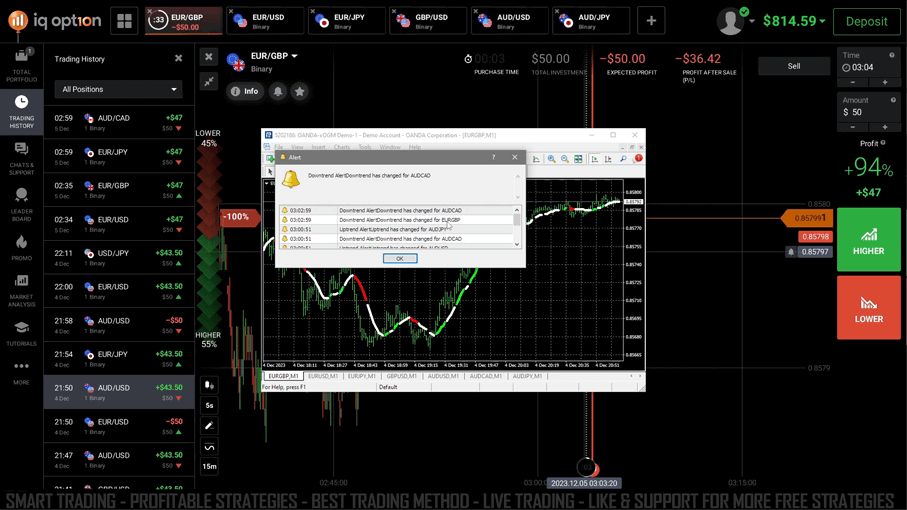Click the alert bell beside 0.85797 price
Image resolution: width=907 pixels, height=510 pixels.
tap(791, 252)
